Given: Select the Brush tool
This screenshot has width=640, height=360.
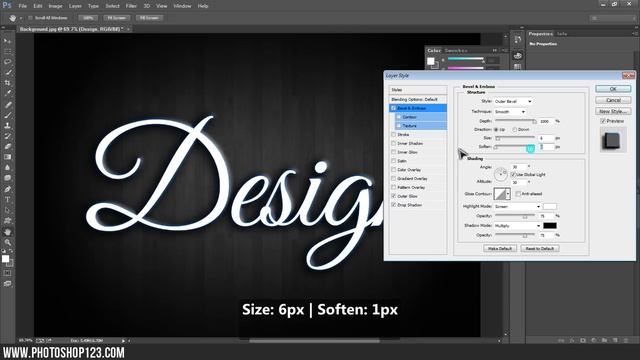Looking at the screenshot, I should (7, 115).
